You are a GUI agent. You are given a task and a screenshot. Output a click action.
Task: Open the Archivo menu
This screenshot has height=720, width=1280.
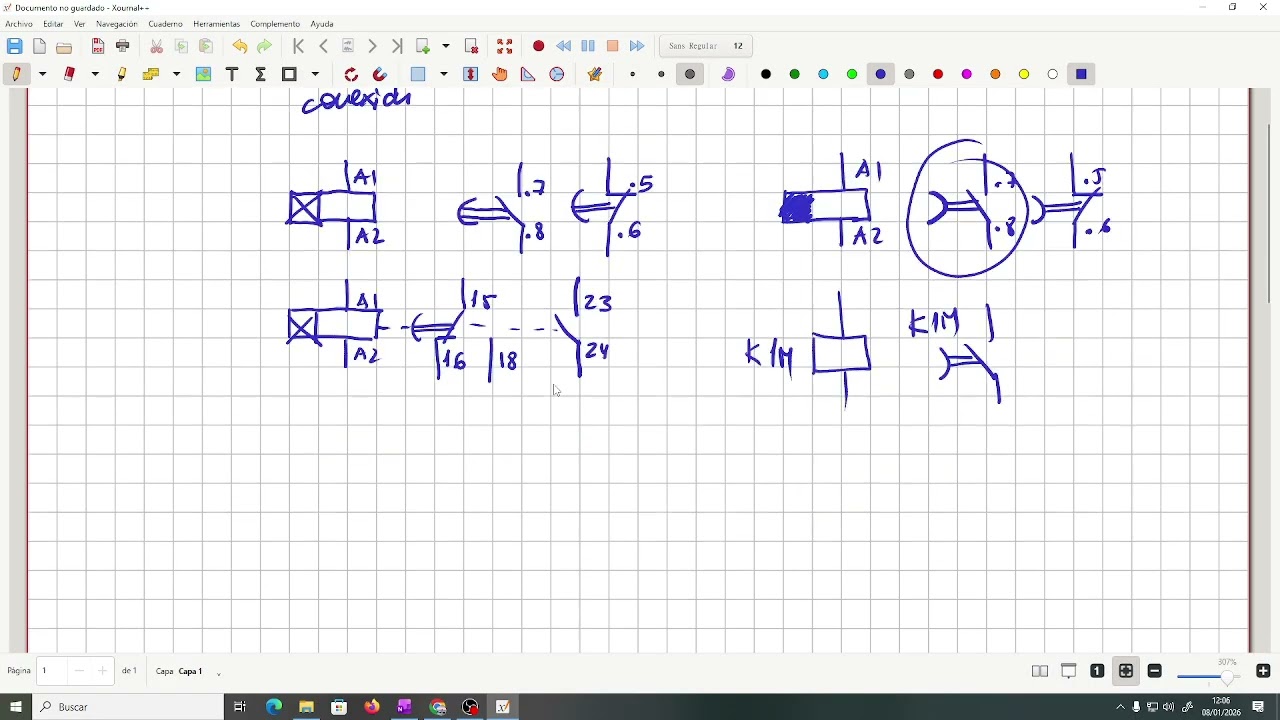pyautogui.click(x=19, y=24)
